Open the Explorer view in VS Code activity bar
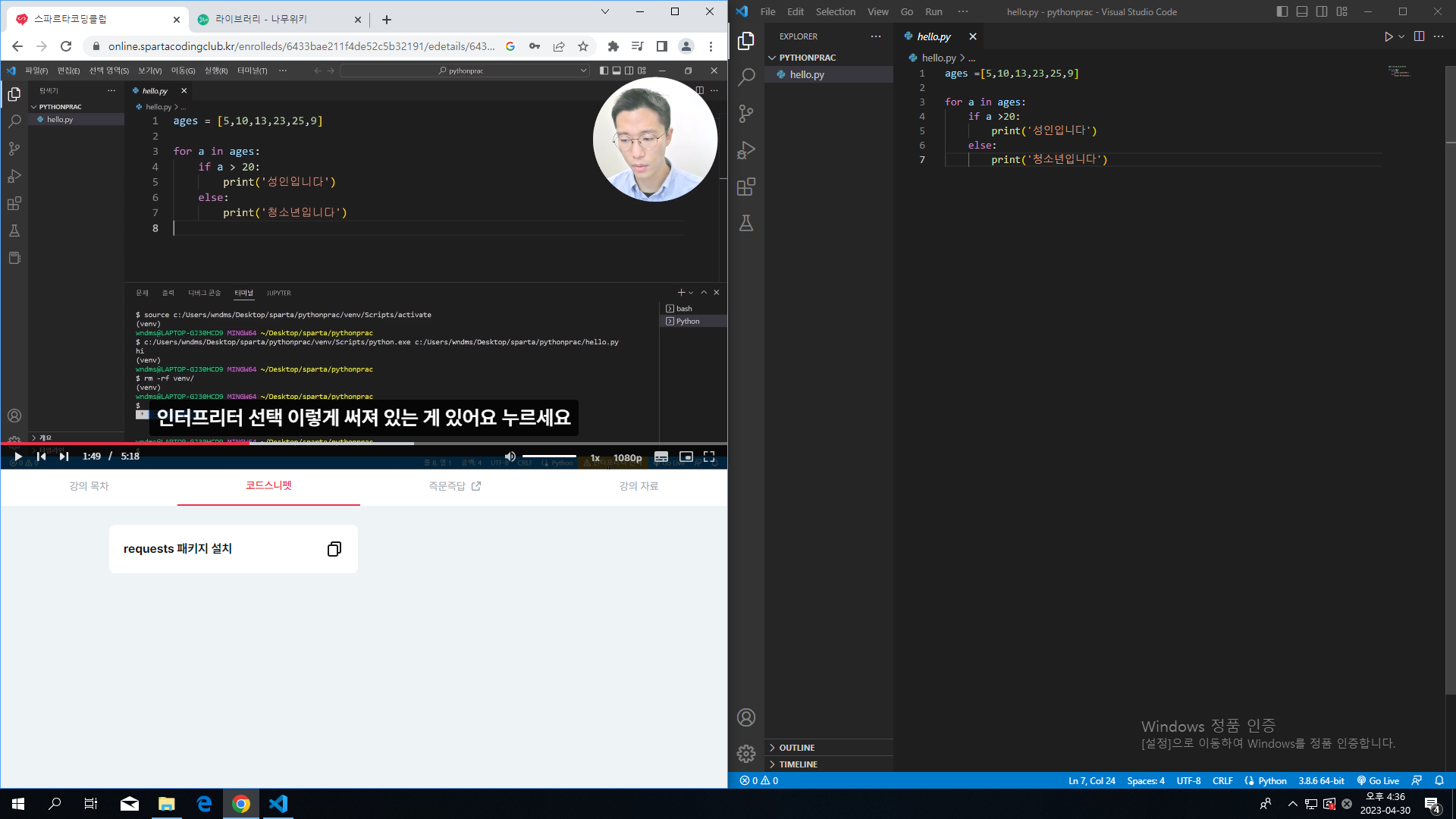The image size is (1456, 819). click(746, 40)
